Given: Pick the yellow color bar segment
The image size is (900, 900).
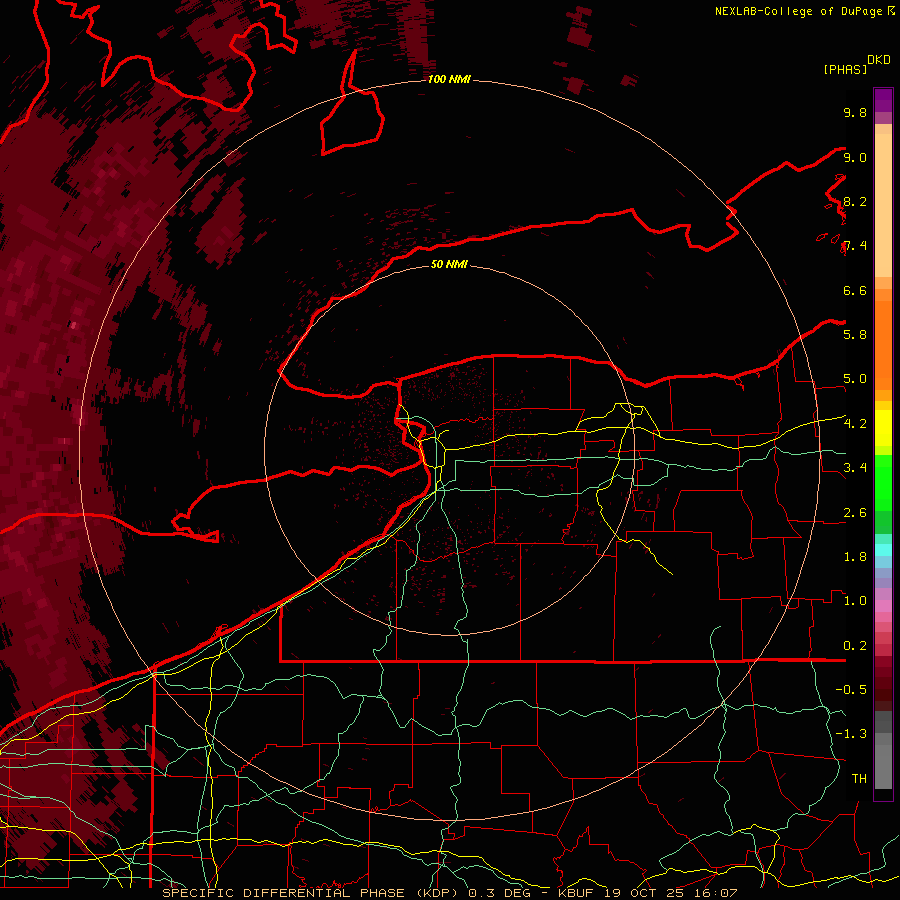Looking at the screenshot, I should 883,428.
